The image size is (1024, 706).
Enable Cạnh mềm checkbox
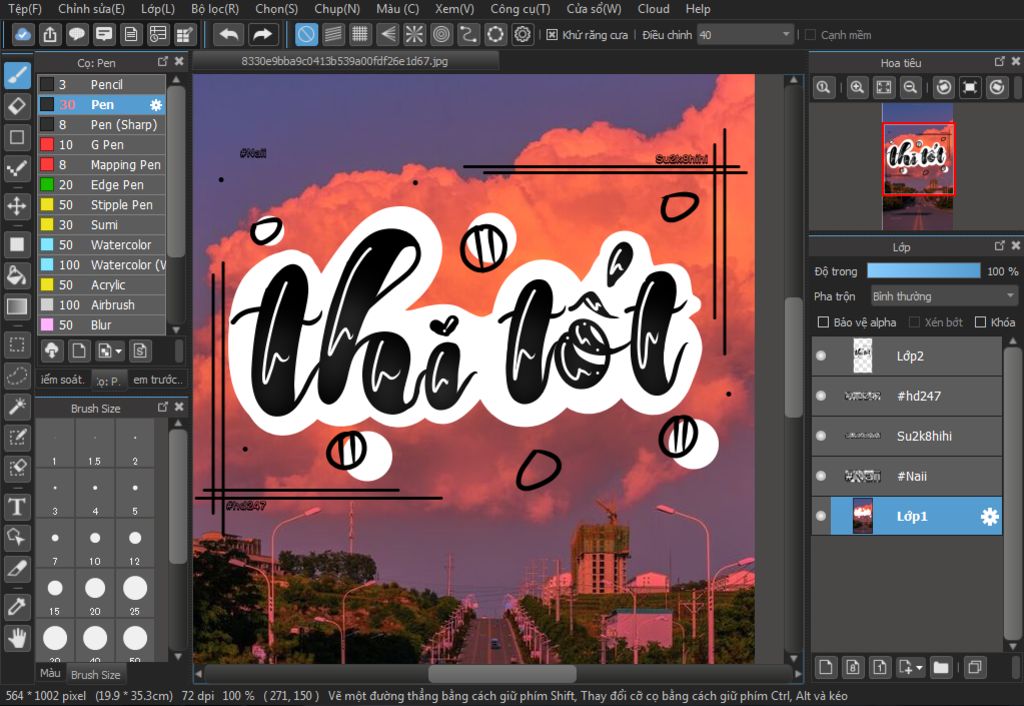click(810, 35)
